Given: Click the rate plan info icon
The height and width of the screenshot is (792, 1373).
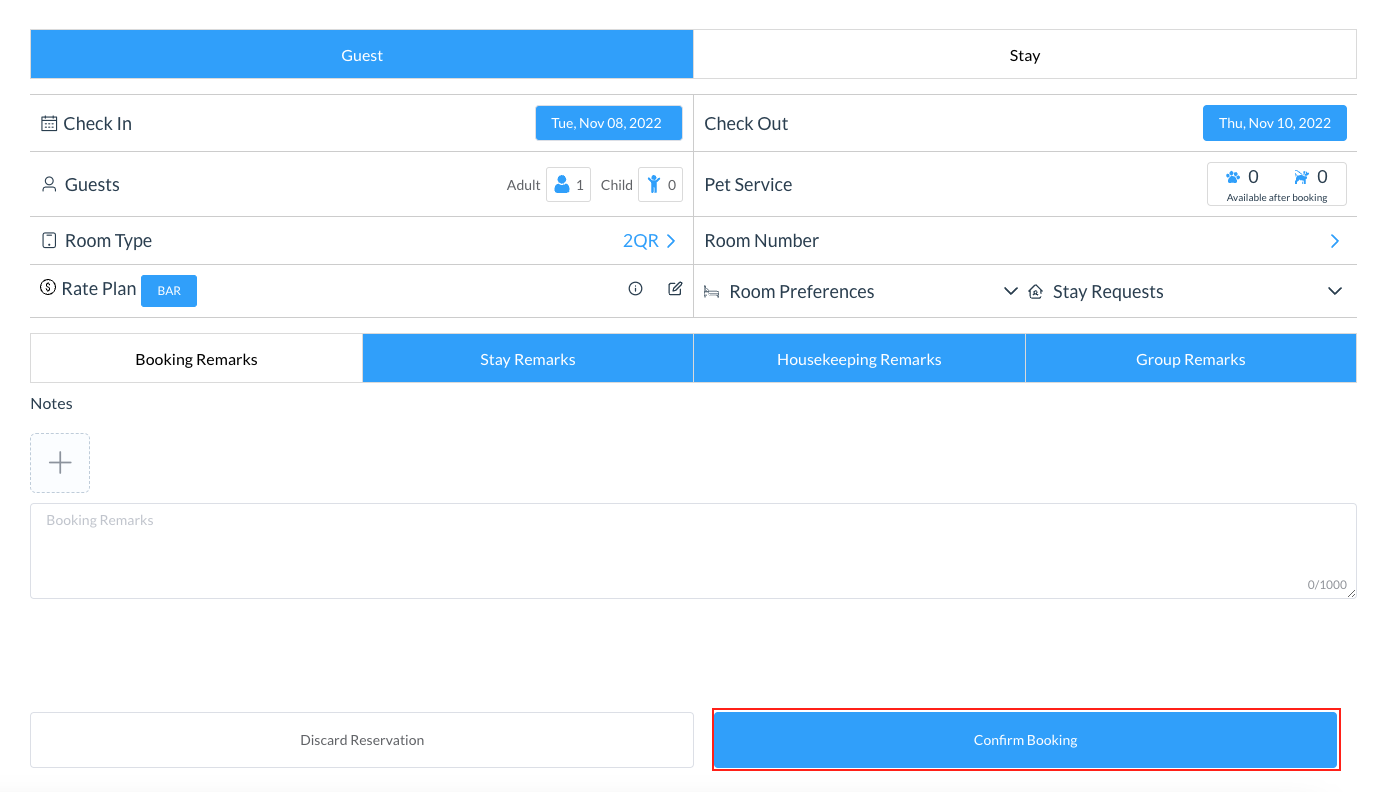Looking at the screenshot, I should [x=635, y=289].
